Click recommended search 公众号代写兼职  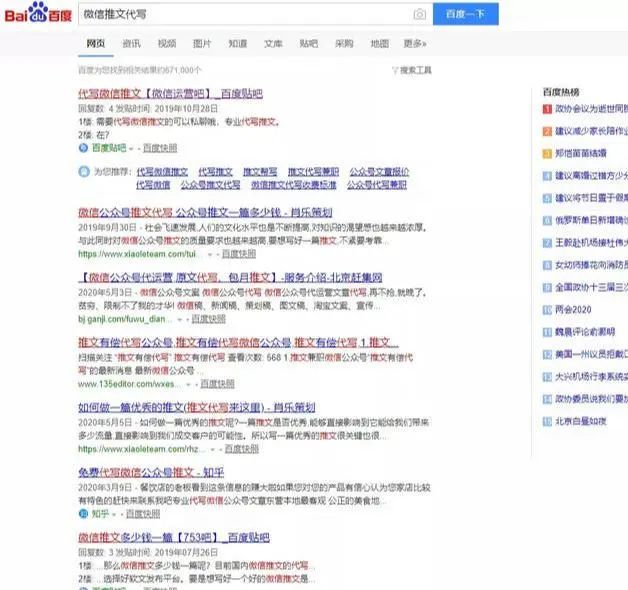coord(376,185)
